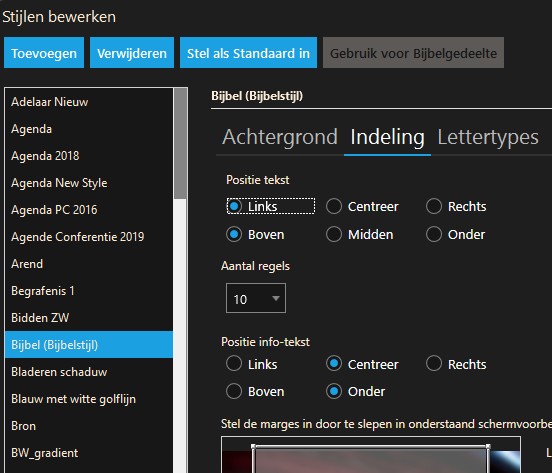
Task: Open the Aantal regels dropdown
Action: (x=256, y=298)
